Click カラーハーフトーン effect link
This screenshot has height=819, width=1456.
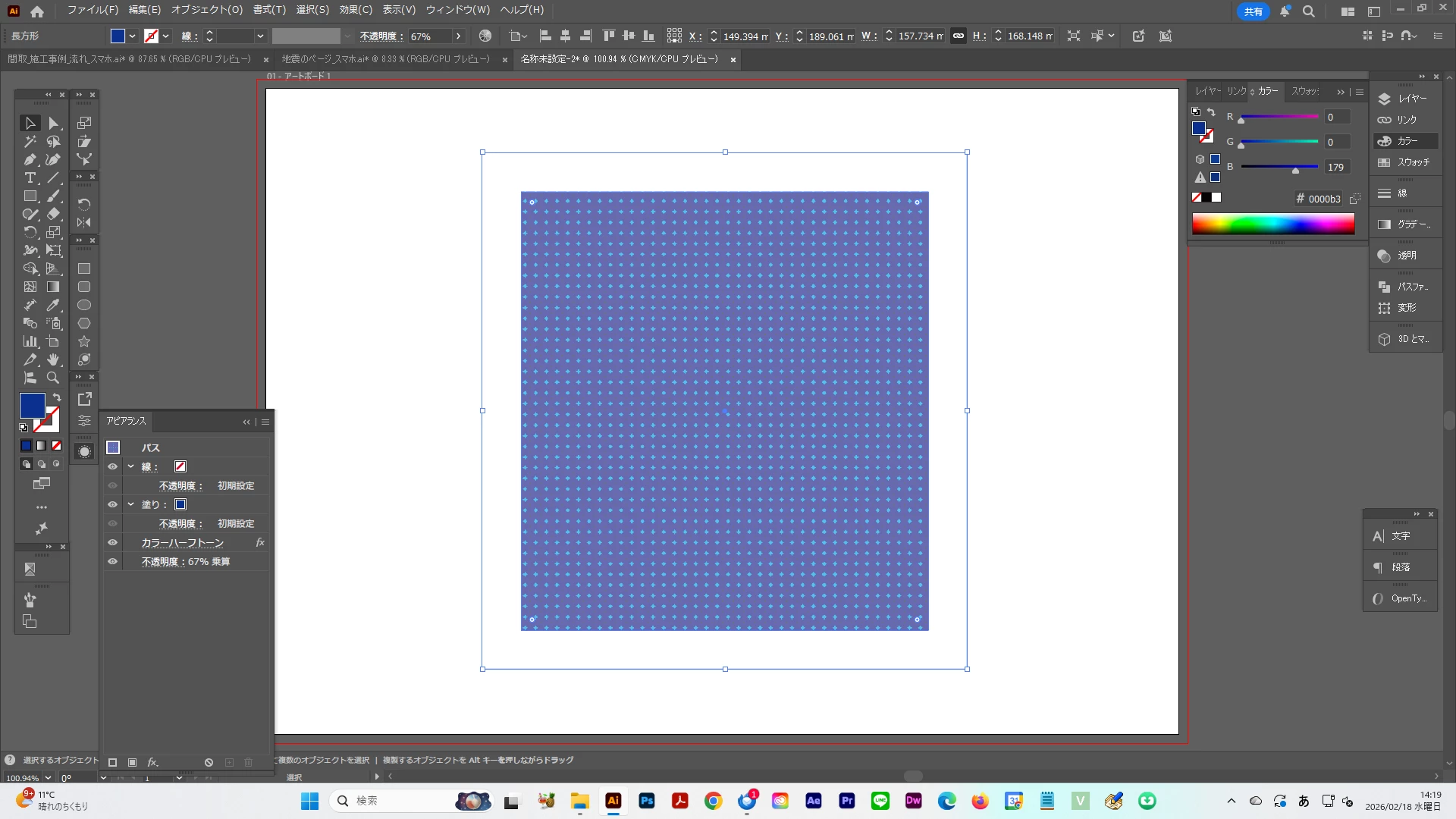(x=182, y=542)
